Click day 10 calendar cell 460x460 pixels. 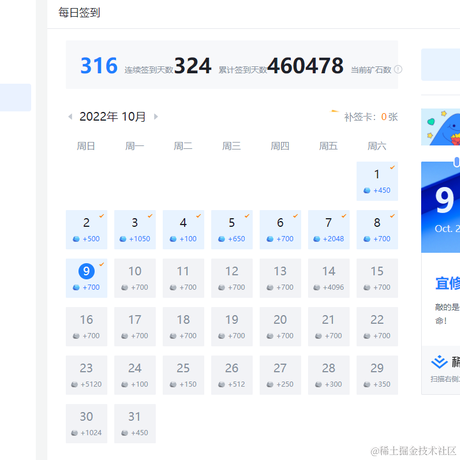coord(135,278)
